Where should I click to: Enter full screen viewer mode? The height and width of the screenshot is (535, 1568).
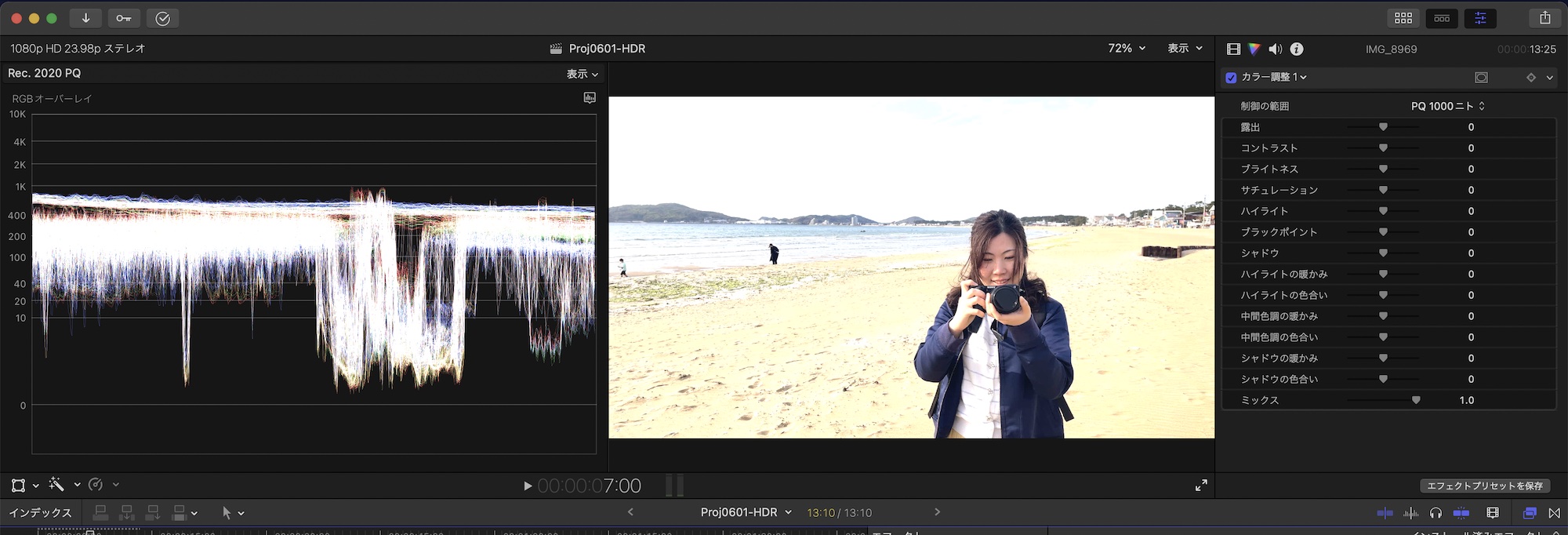1201,486
